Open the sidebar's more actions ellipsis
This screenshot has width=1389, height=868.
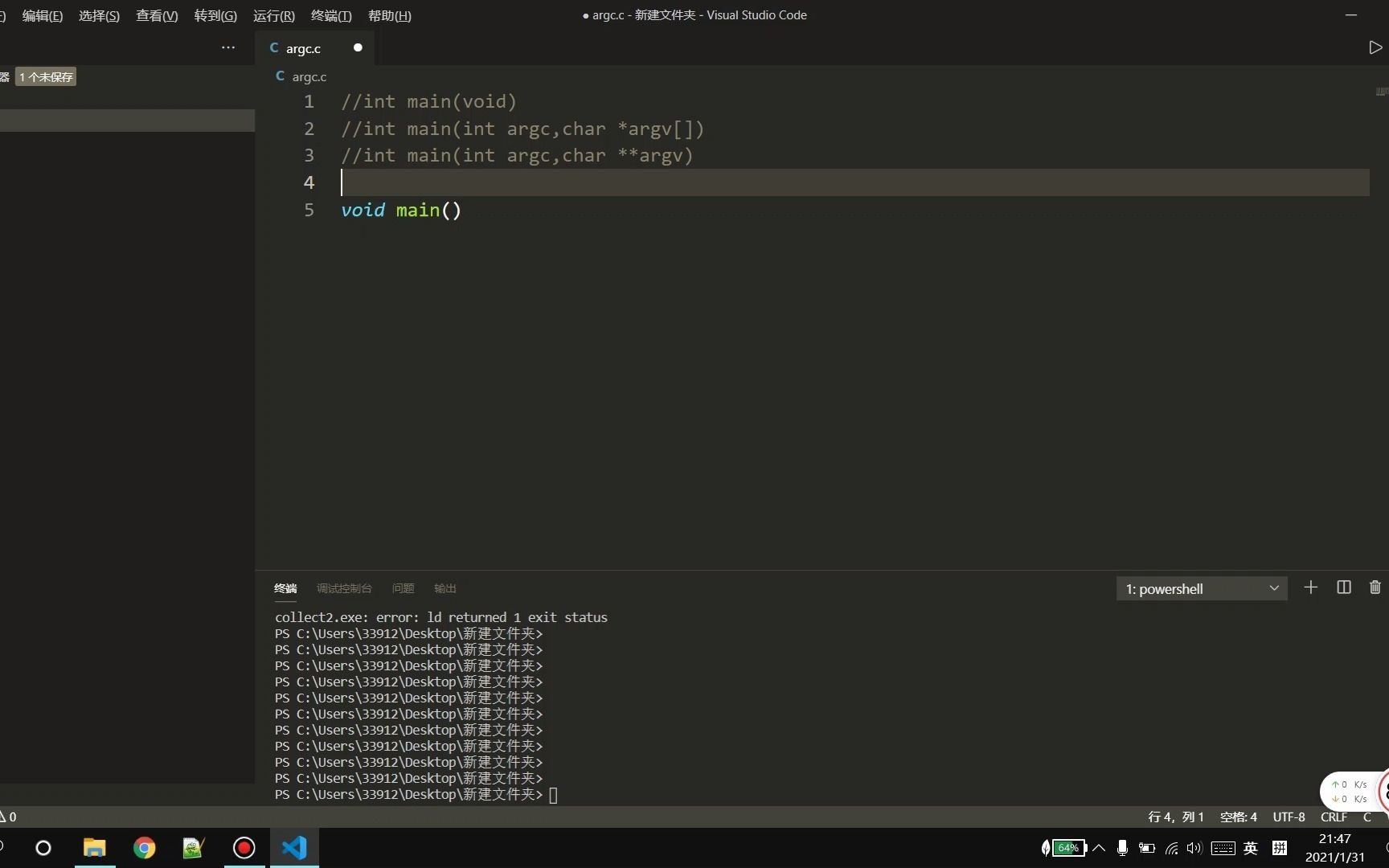(228, 47)
